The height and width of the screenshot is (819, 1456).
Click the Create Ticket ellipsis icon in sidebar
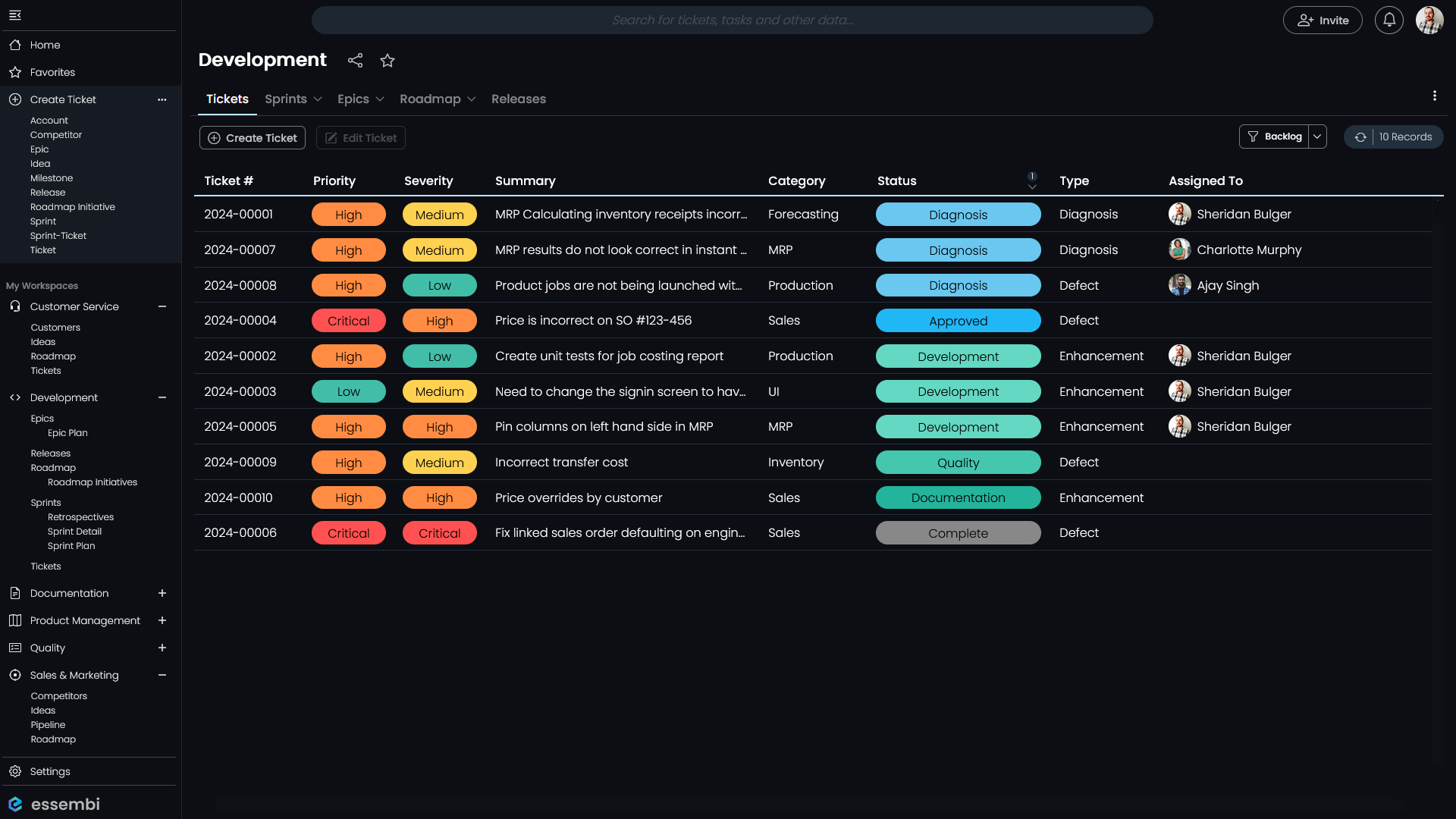click(x=162, y=100)
